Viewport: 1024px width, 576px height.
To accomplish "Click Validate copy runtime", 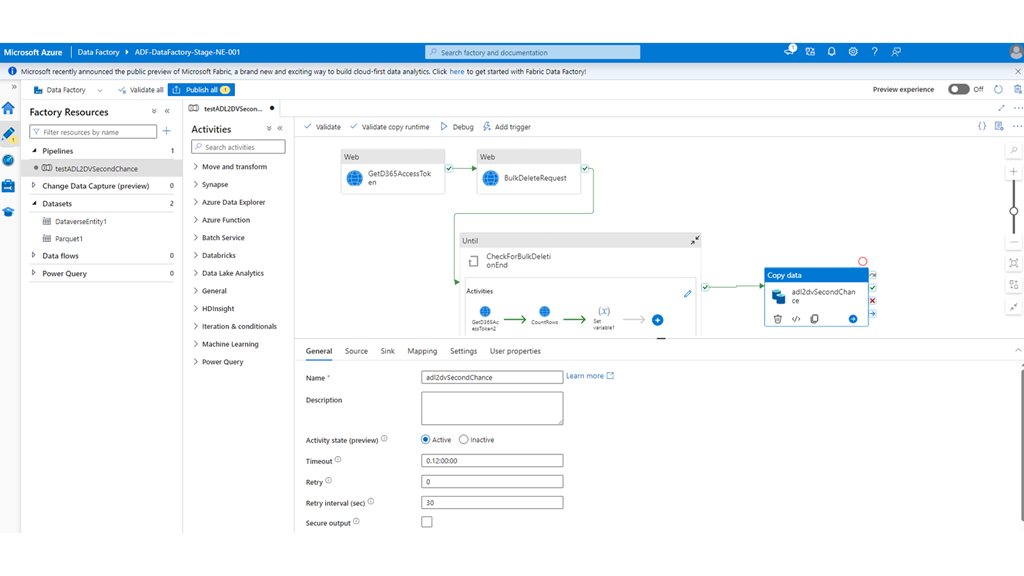I will tap(390, 127).
